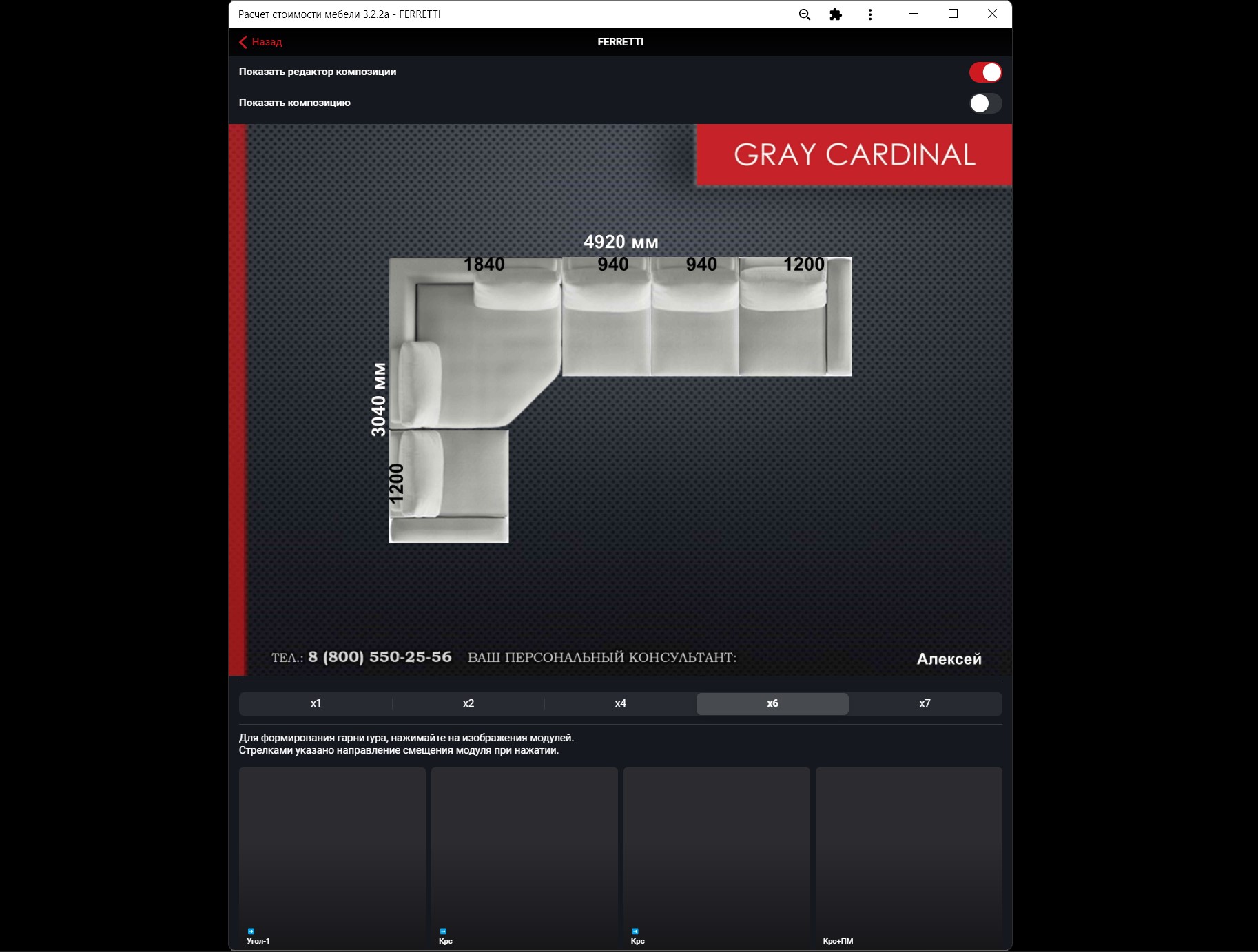Click the magnifier search icon in title bar
The width and height of the screenshot is (1258, 952).
click(x=804, y=14)
